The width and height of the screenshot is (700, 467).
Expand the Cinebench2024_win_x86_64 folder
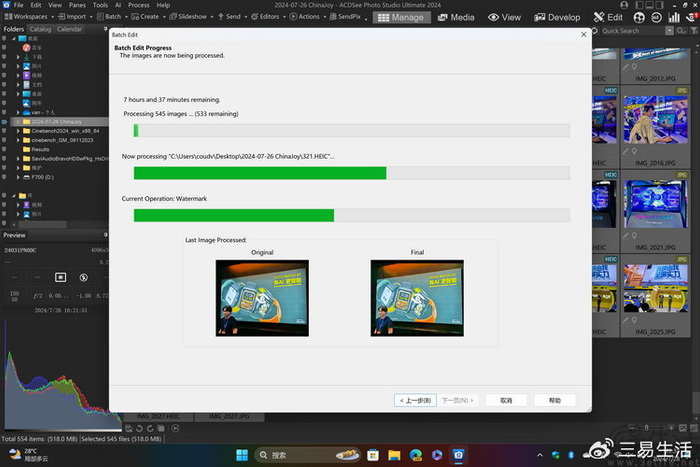point(18,131)
